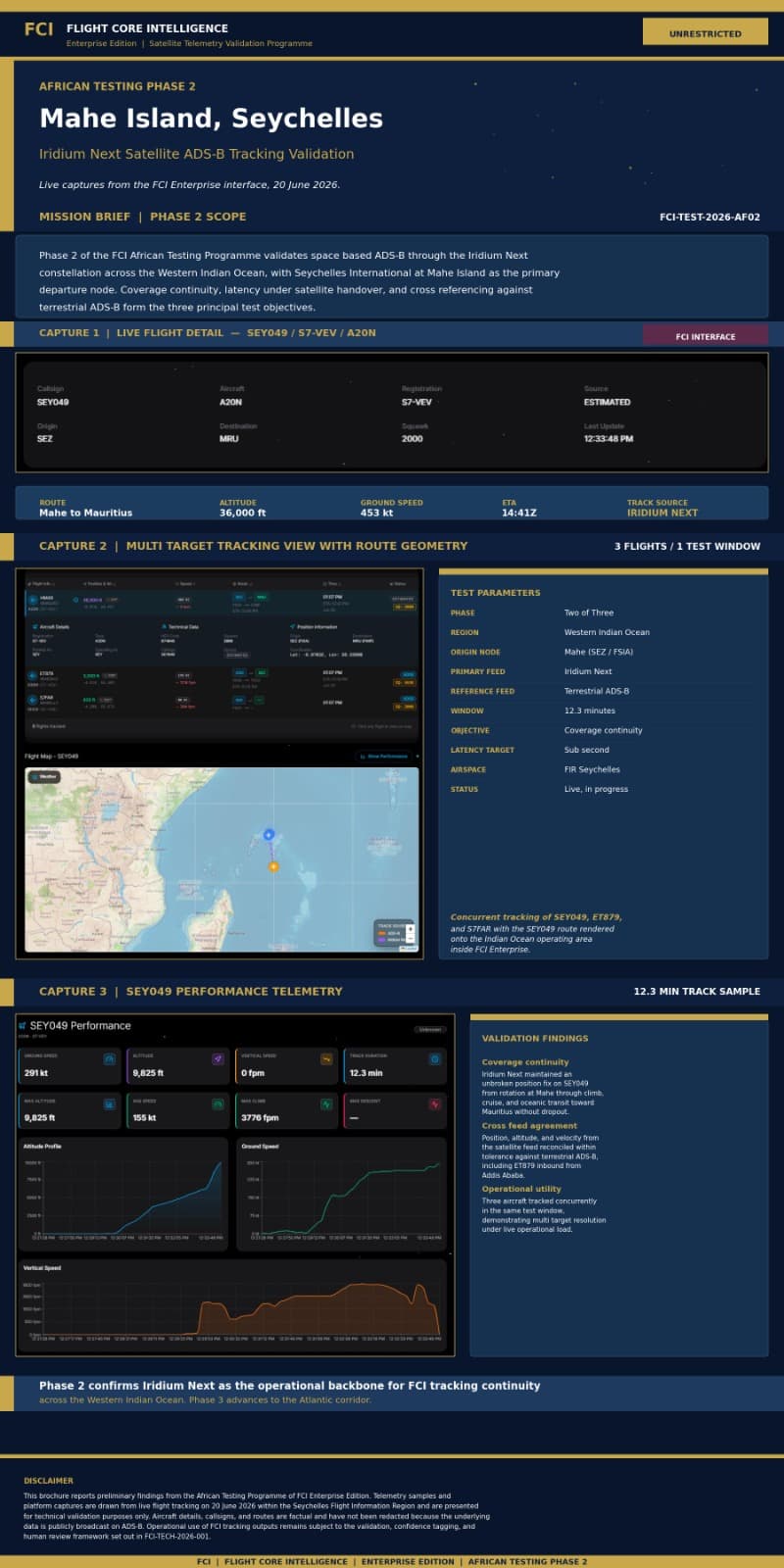Sort by the Time column header
Image resolution: width=784 pixels, height=1568 pixels.
(331, 583)
